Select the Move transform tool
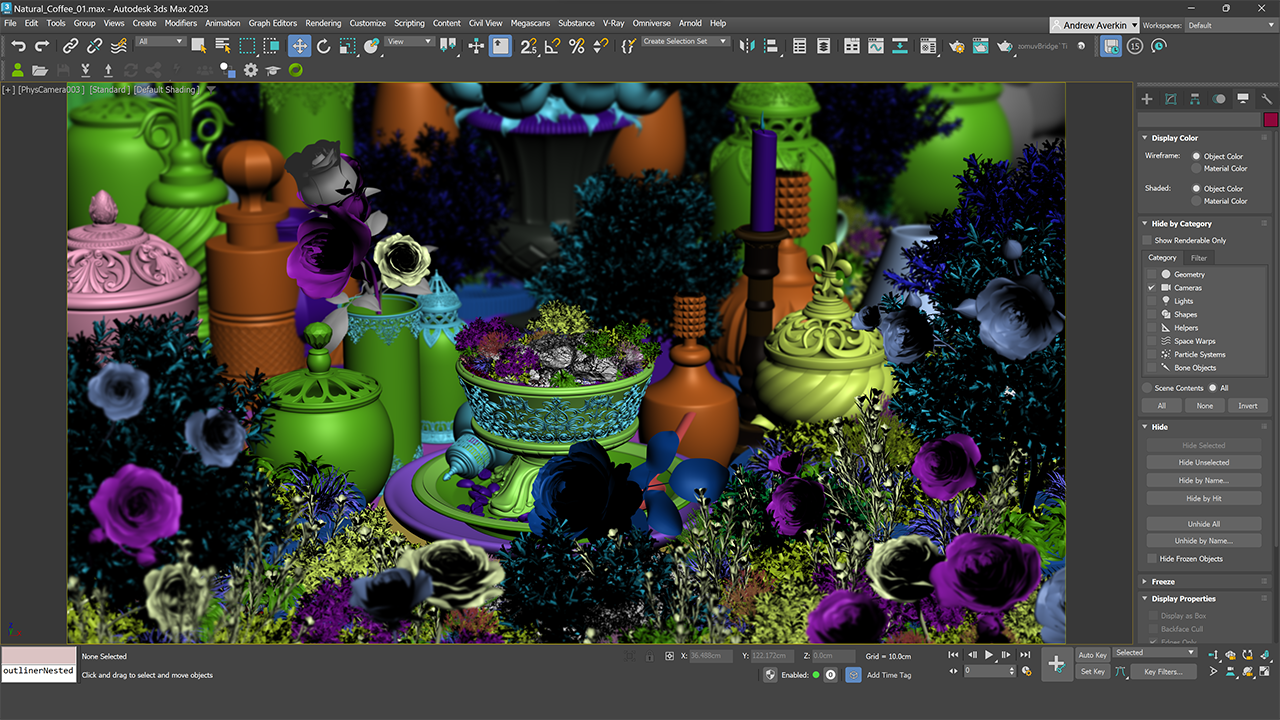Image resolution: width=1280 pixels, height=720 pixels. click(299, 46)
